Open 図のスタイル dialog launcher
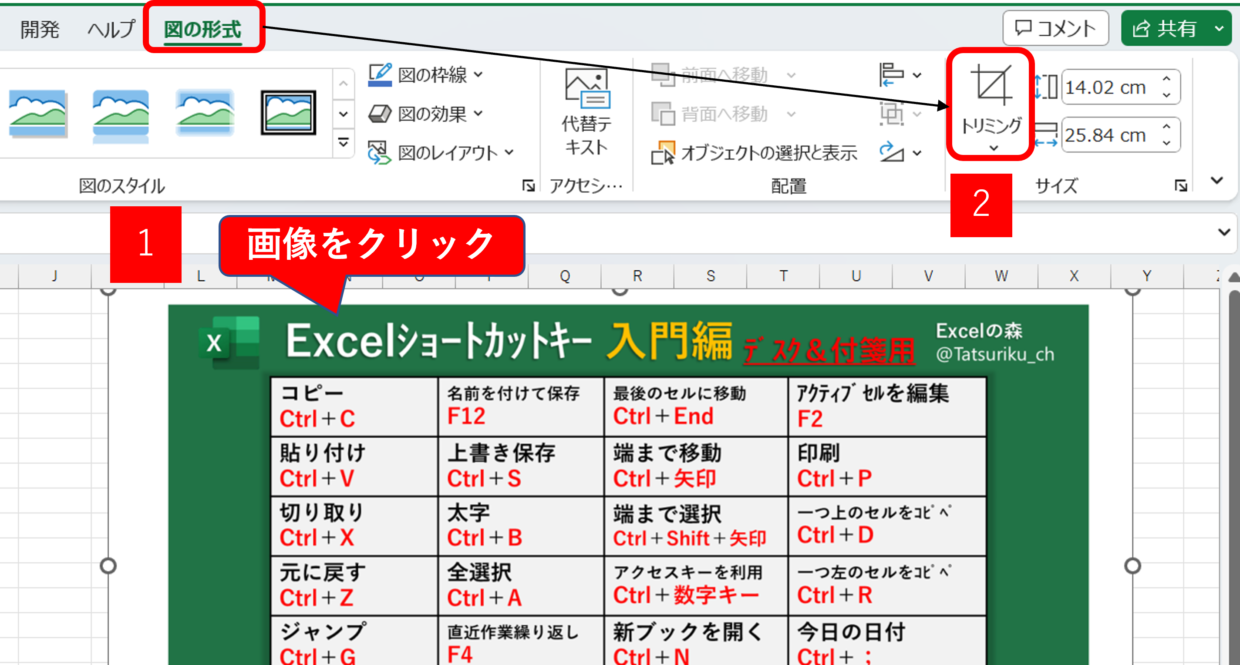Screen dimensions: 1240x665 coord(527,186)
